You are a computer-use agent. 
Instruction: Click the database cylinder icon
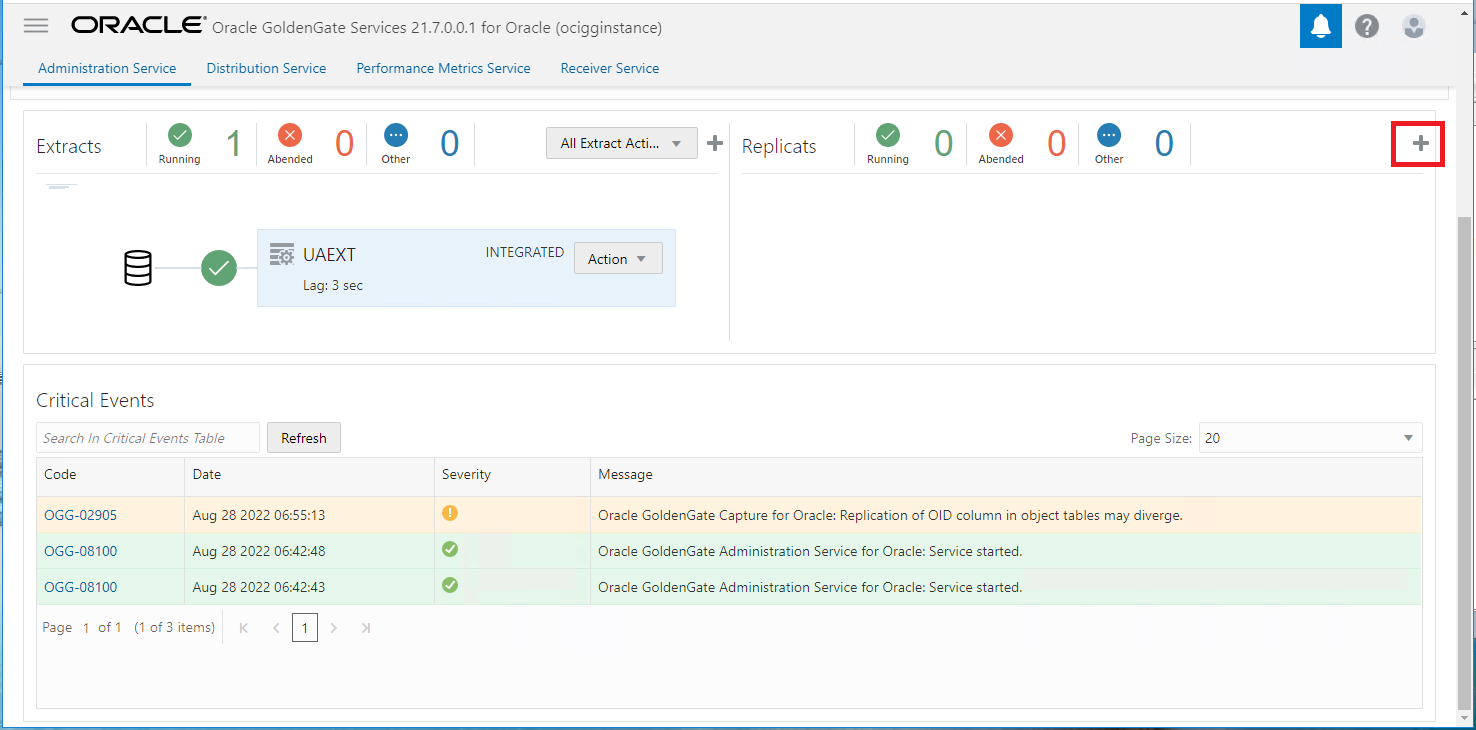[138, 268]
